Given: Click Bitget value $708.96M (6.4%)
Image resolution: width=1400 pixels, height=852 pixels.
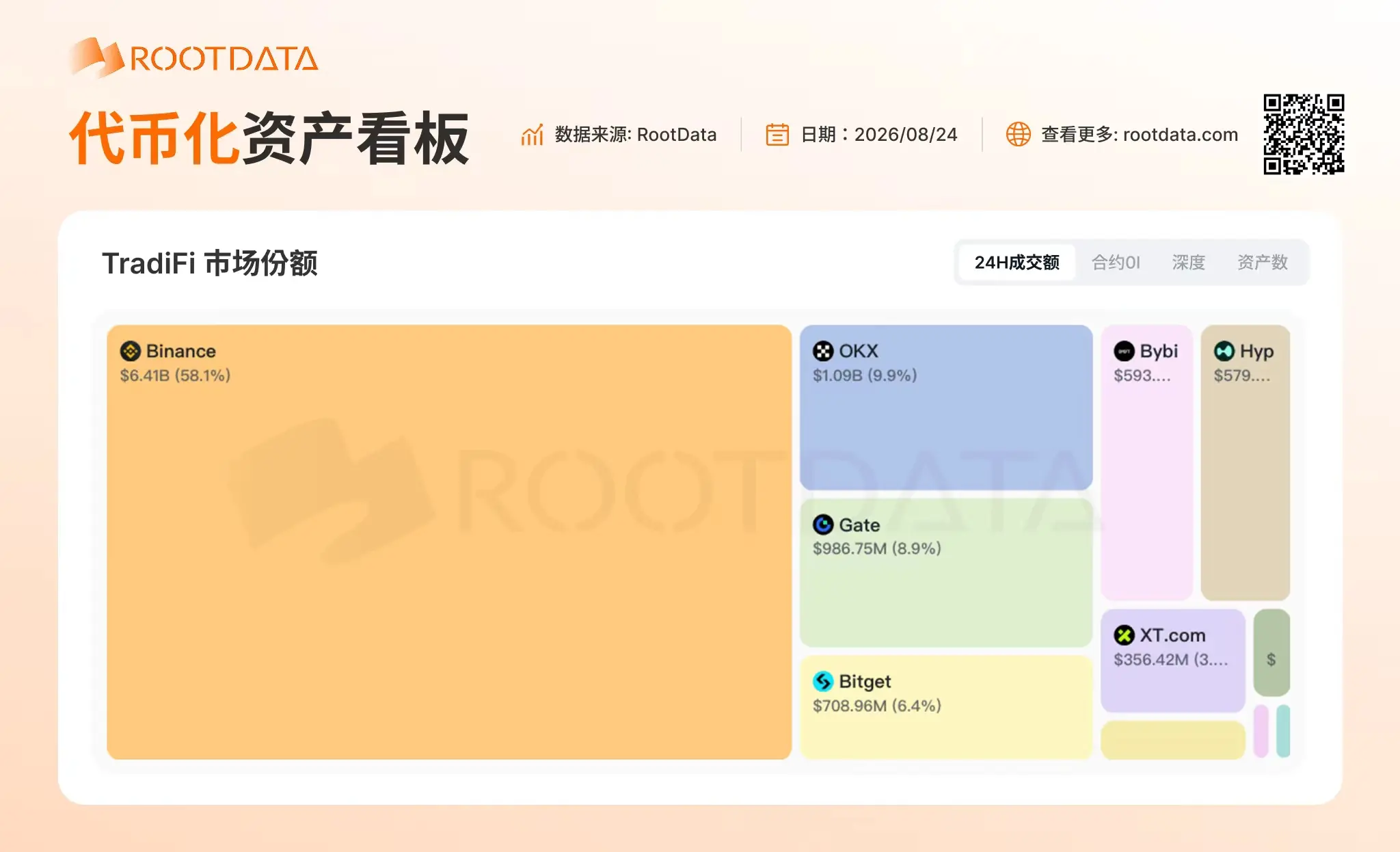Looking at the screenshot, I should pyautogui.click(x=876, y=706).
